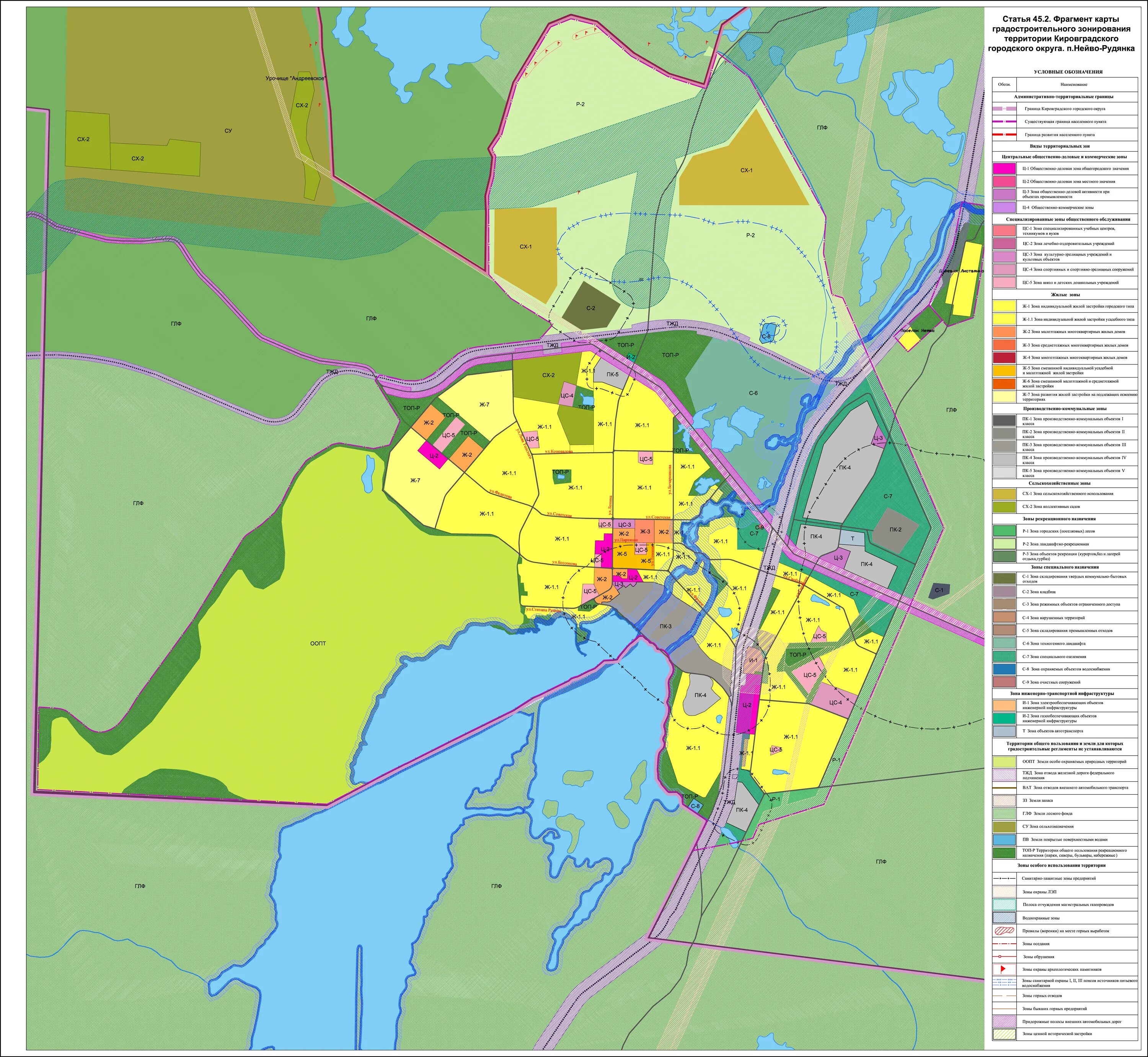
Task: Click the ПК-3 industrial zone label on the map
Action: (665, 626)
